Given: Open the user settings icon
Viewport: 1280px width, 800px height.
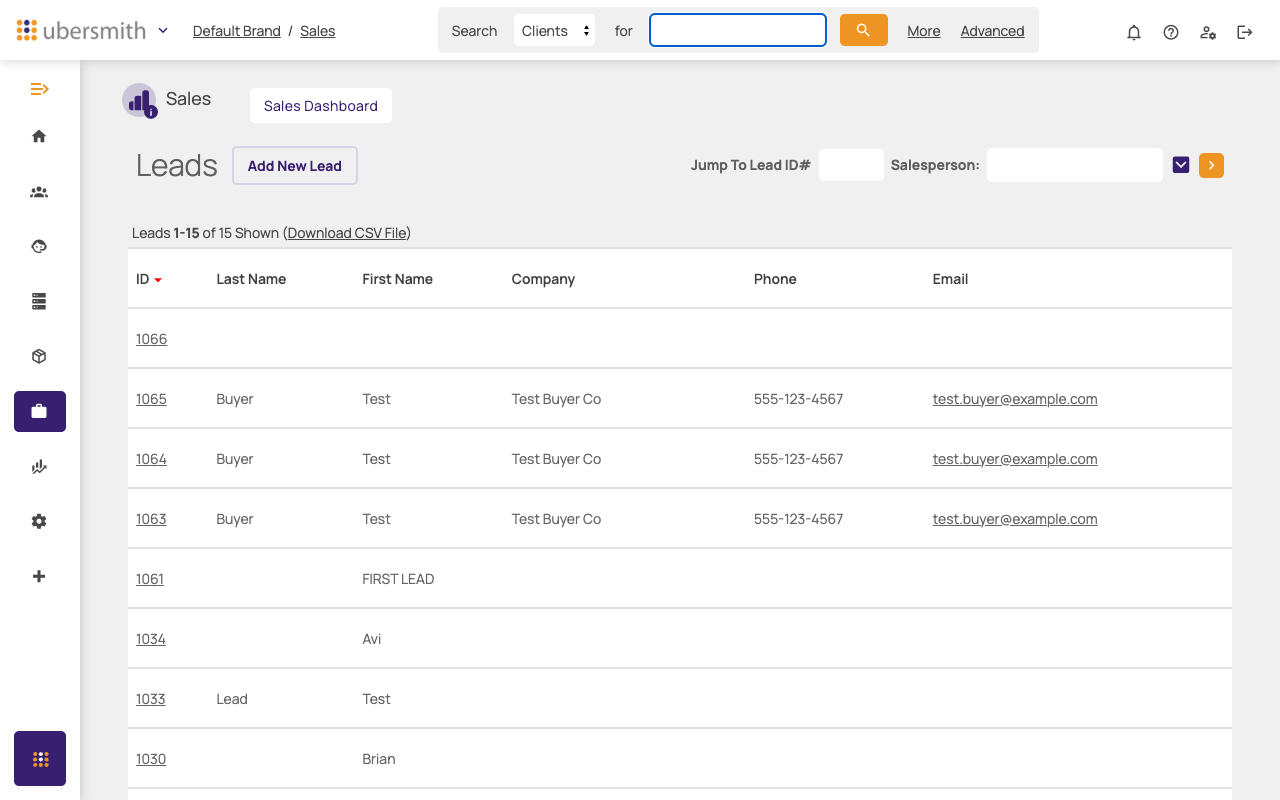Looking at the screenshot, I should pyautogui.click(x=1208, y=32).
